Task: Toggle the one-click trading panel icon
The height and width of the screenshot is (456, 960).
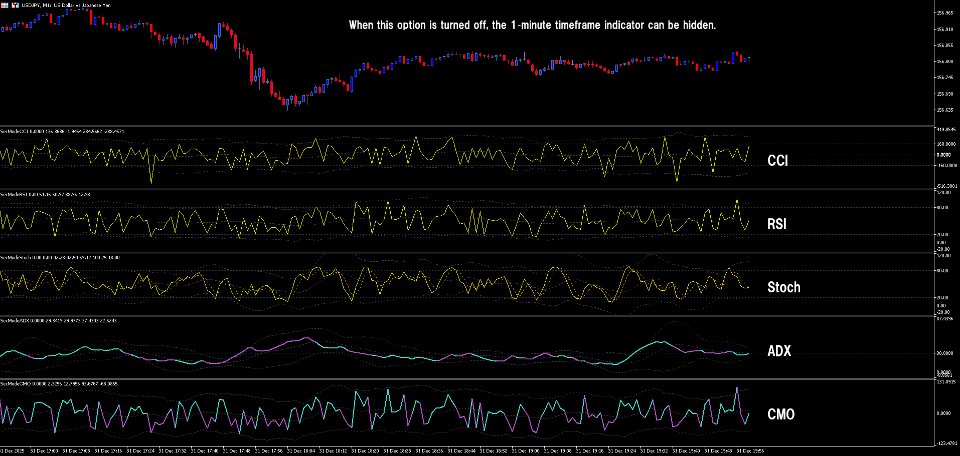Action: [x=15, y=5]
